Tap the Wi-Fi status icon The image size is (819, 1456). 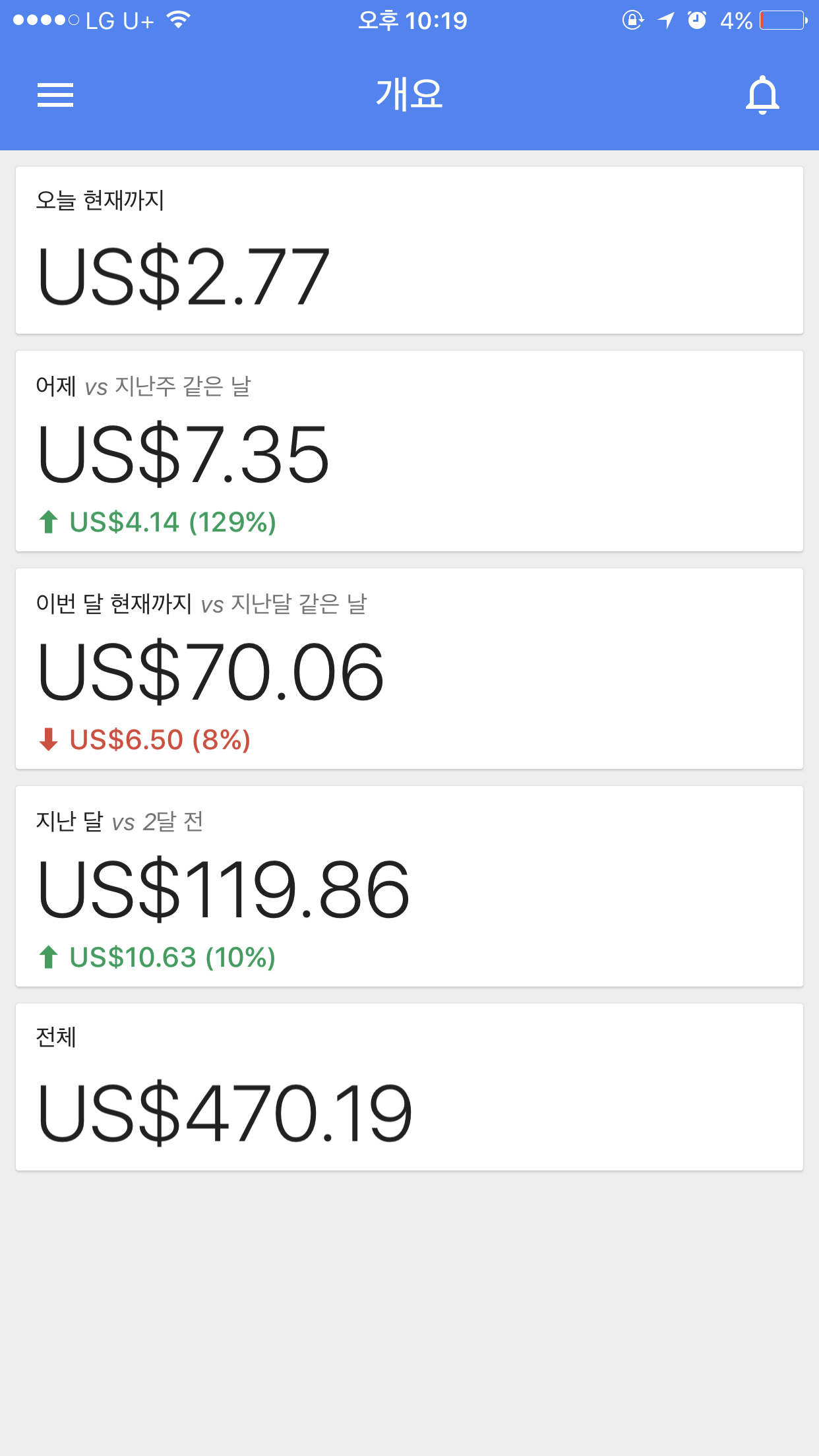179,20
